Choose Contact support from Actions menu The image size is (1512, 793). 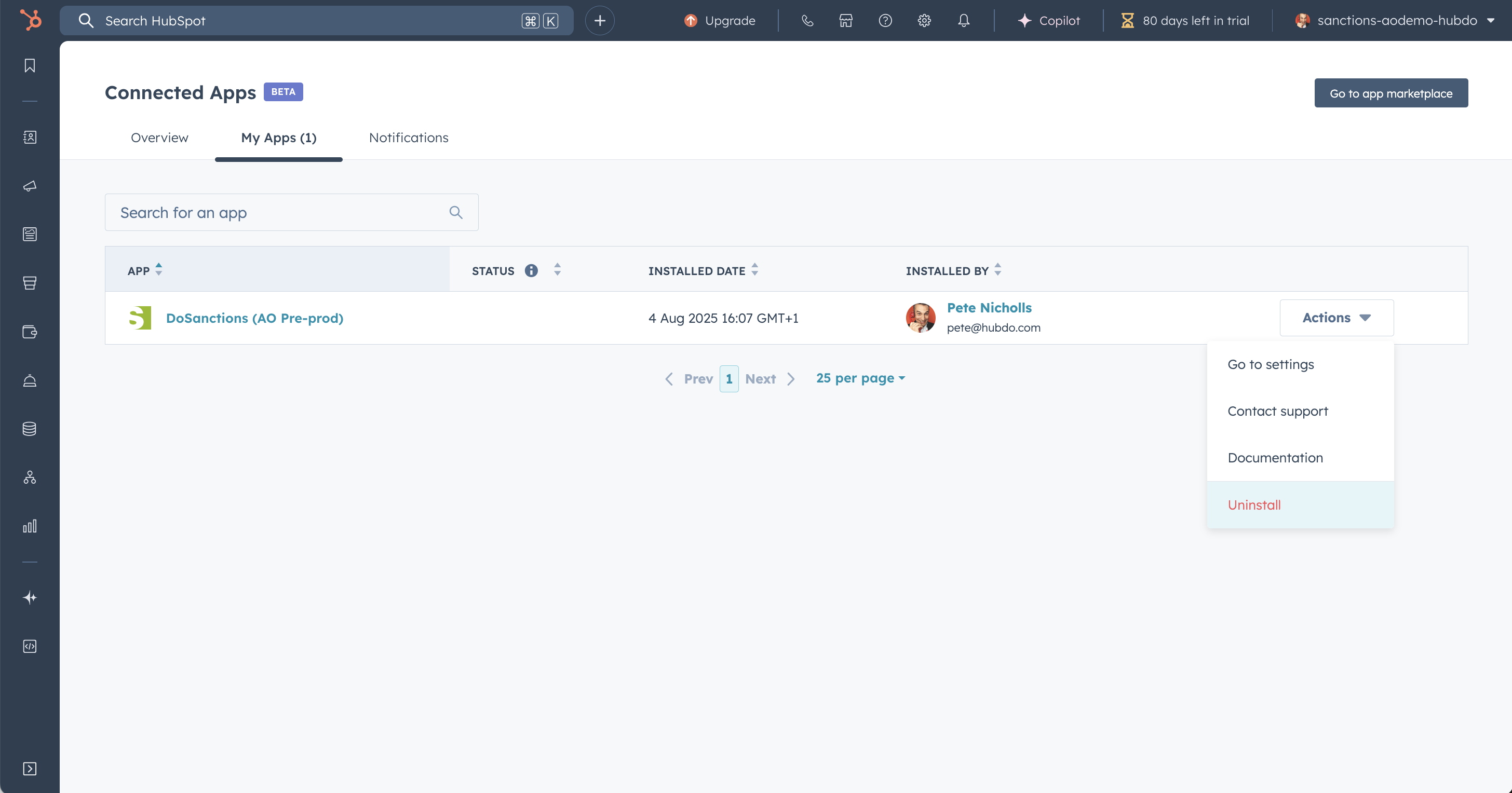point(1300,411)
